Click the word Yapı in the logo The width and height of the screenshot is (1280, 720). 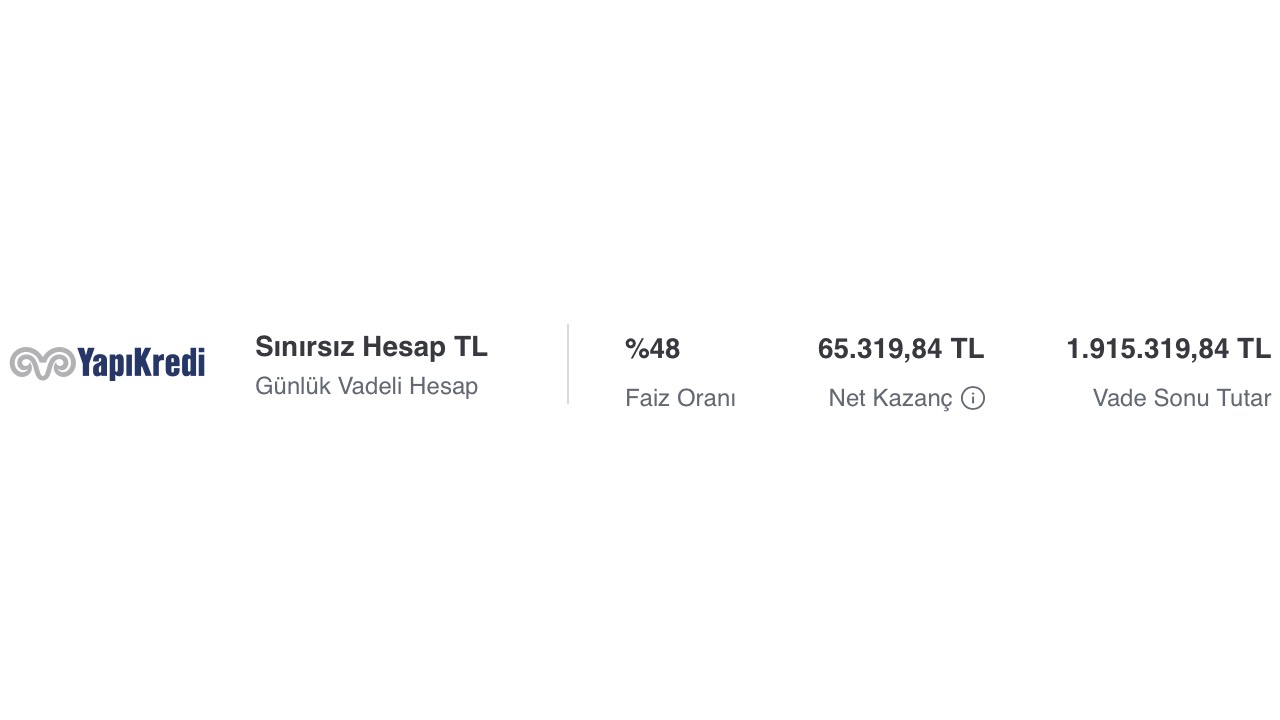[x=106, y=364]
